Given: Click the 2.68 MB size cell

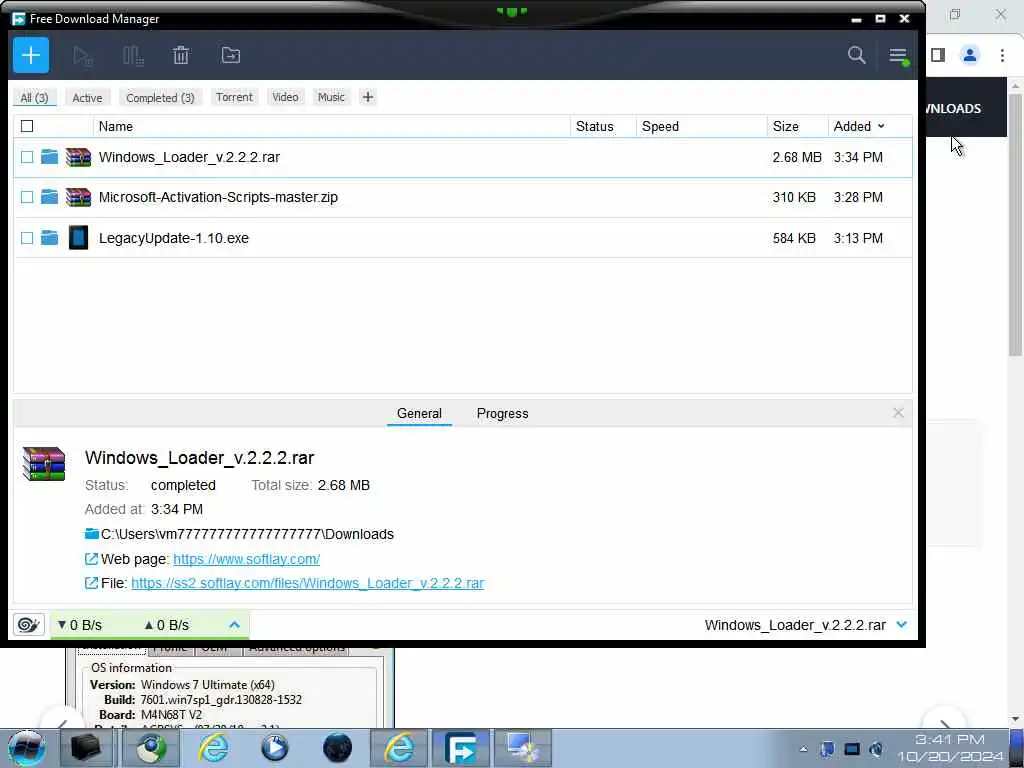Looking at the screenshot, I should [797, 157].
